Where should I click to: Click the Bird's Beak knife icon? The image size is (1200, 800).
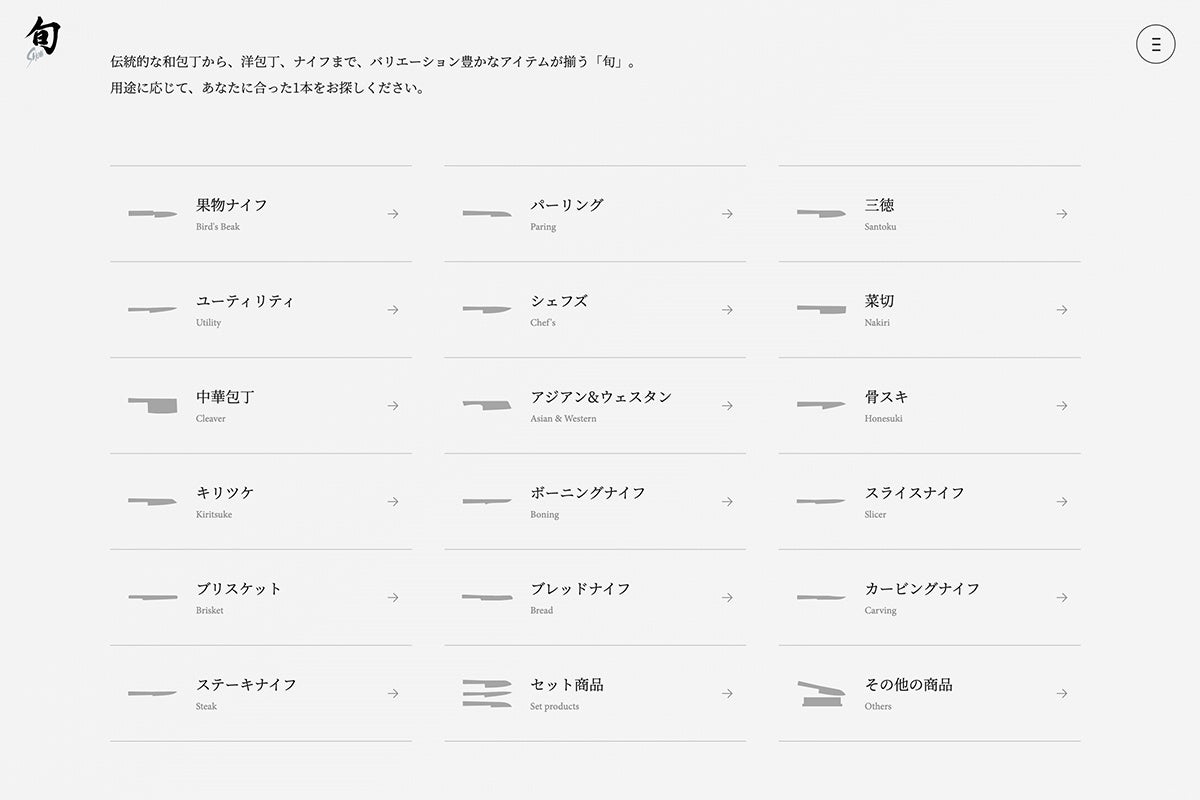pos(152,214)
